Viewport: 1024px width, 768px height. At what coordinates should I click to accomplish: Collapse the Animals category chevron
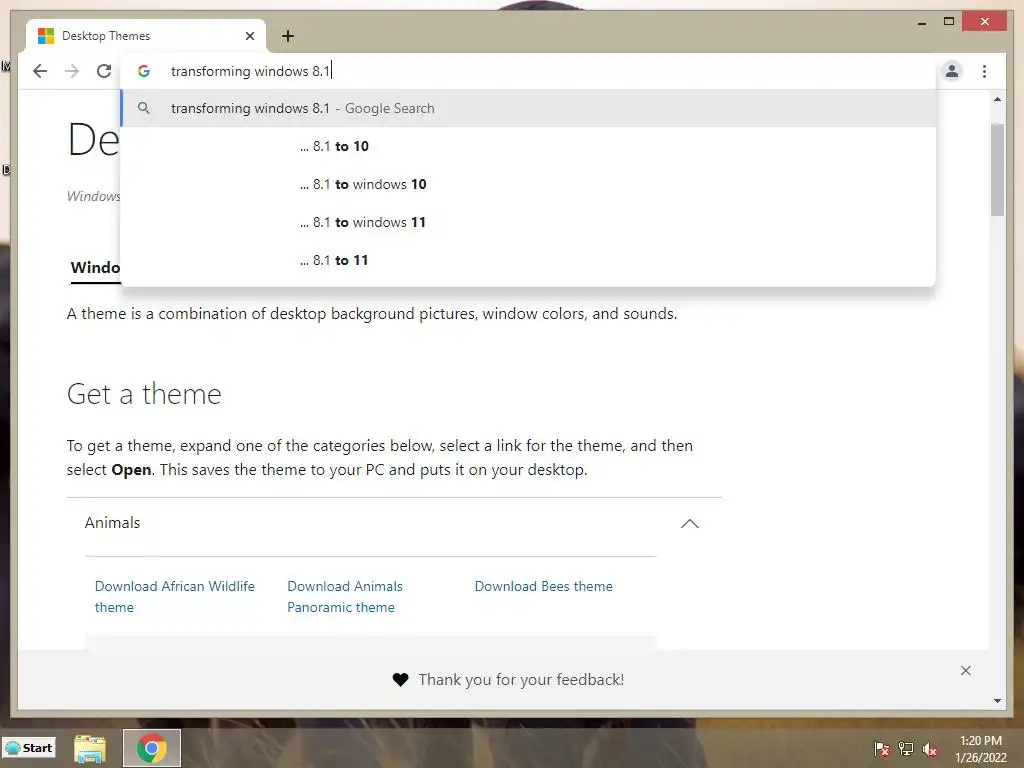coord(690,524)
